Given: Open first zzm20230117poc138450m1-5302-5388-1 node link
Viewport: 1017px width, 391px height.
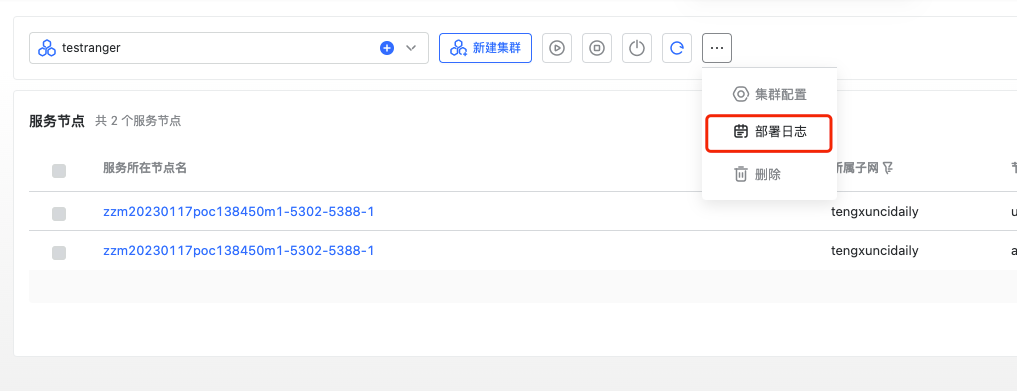Looking at the screenshot, I should [x=239, y=211].
